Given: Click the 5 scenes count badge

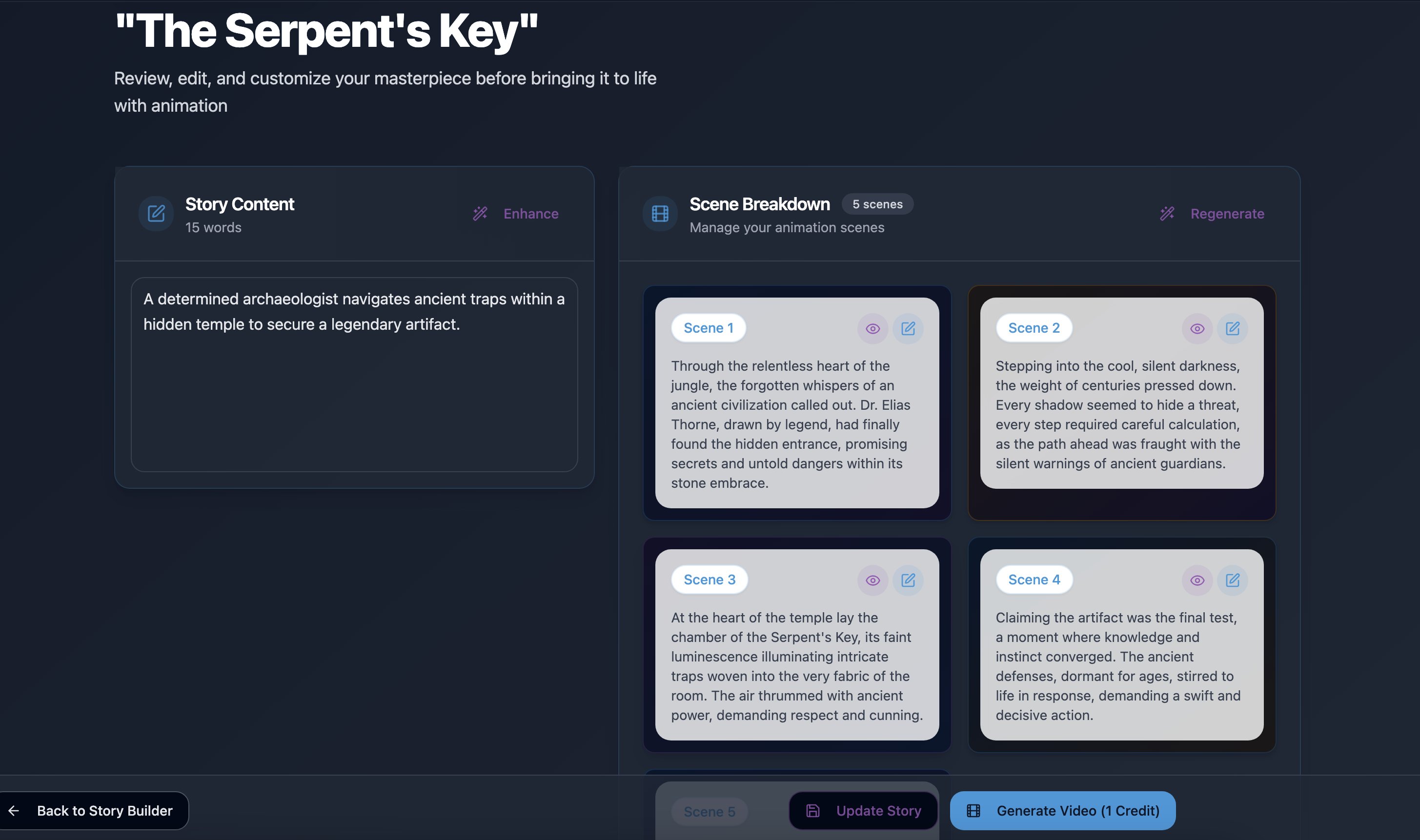Looking at the screenshot, I should point(877,204).
